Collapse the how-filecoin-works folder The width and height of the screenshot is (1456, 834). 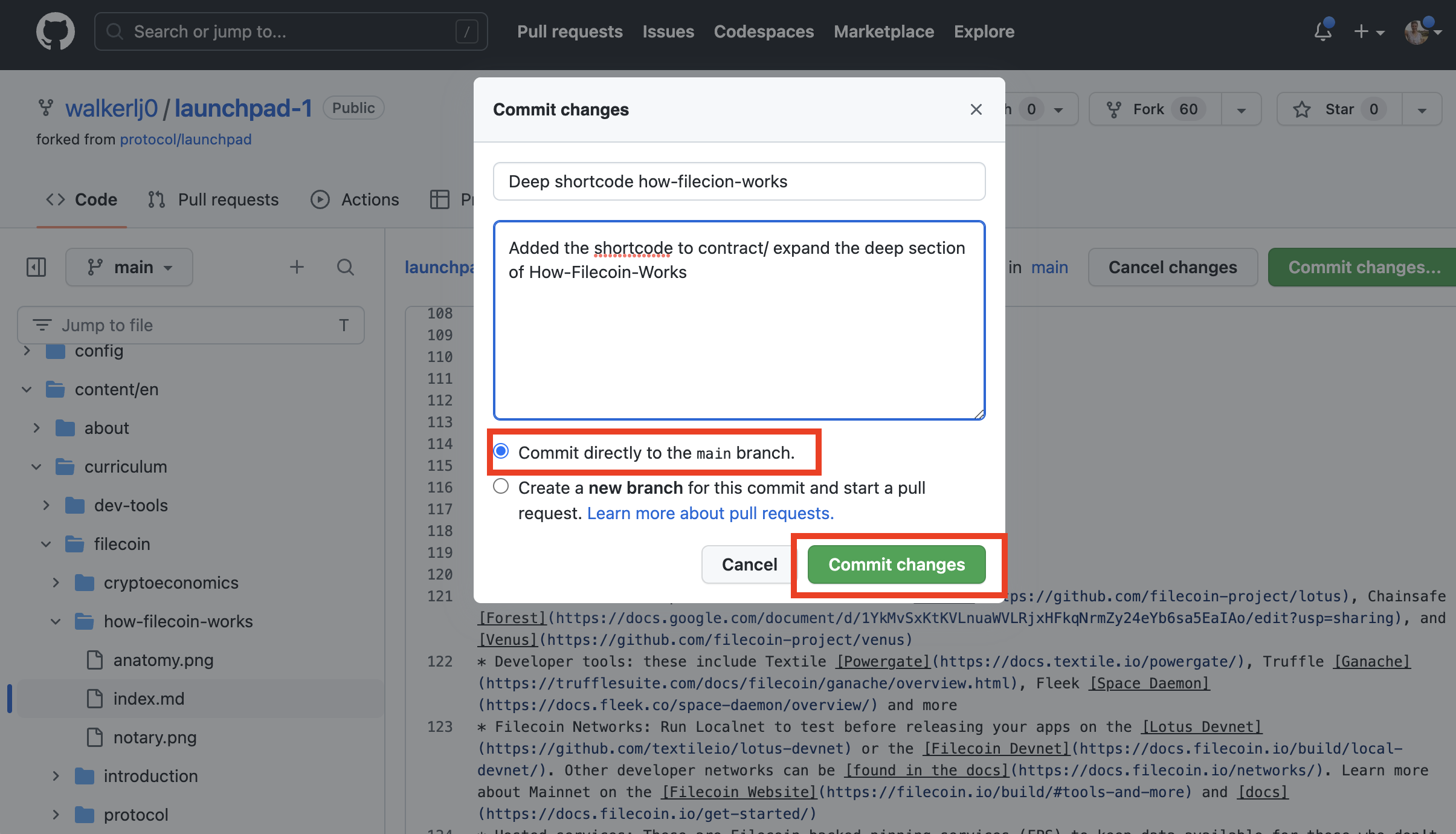point(56,621)
